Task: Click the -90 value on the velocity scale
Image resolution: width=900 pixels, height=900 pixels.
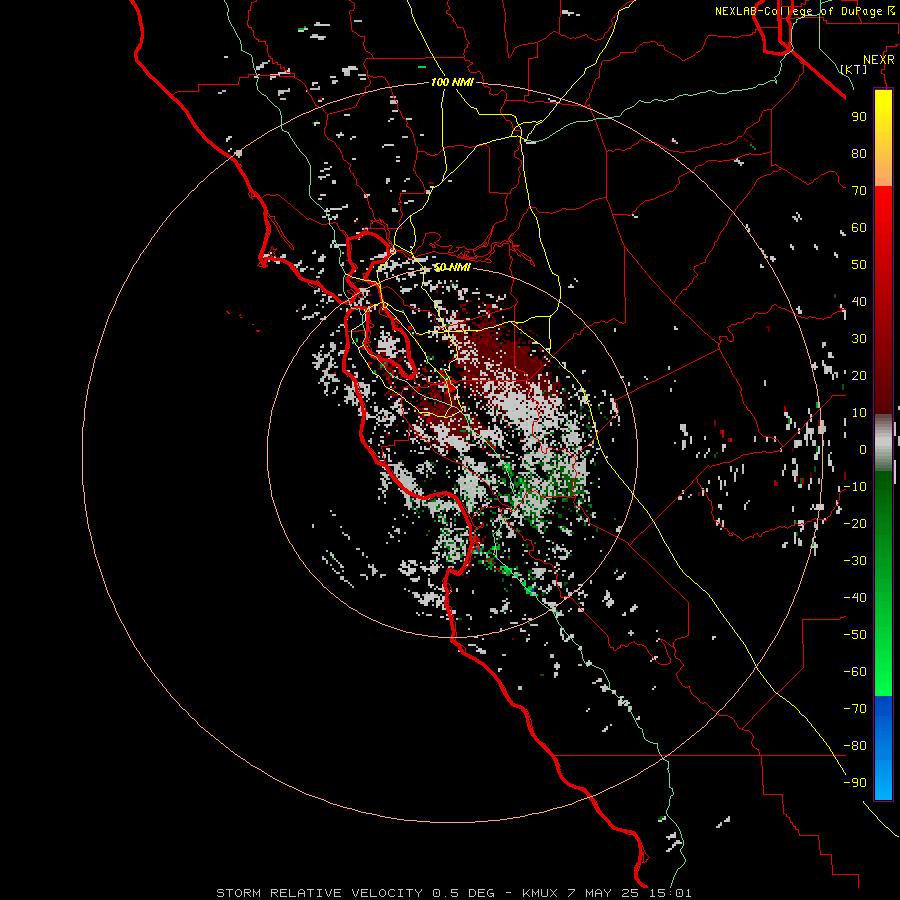Action: [855, 783]
